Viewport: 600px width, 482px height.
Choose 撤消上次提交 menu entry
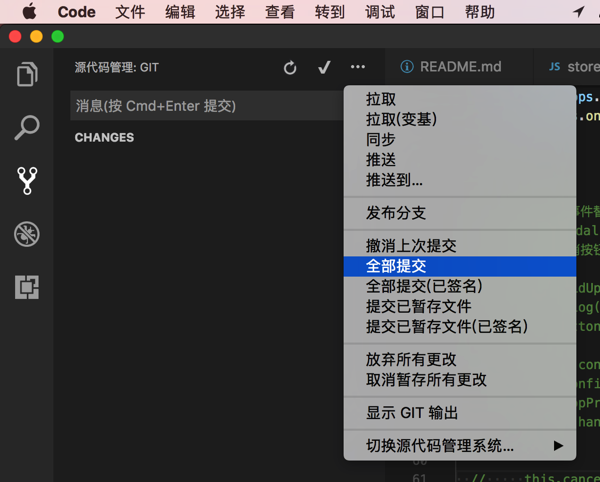[x=460, y=246]
